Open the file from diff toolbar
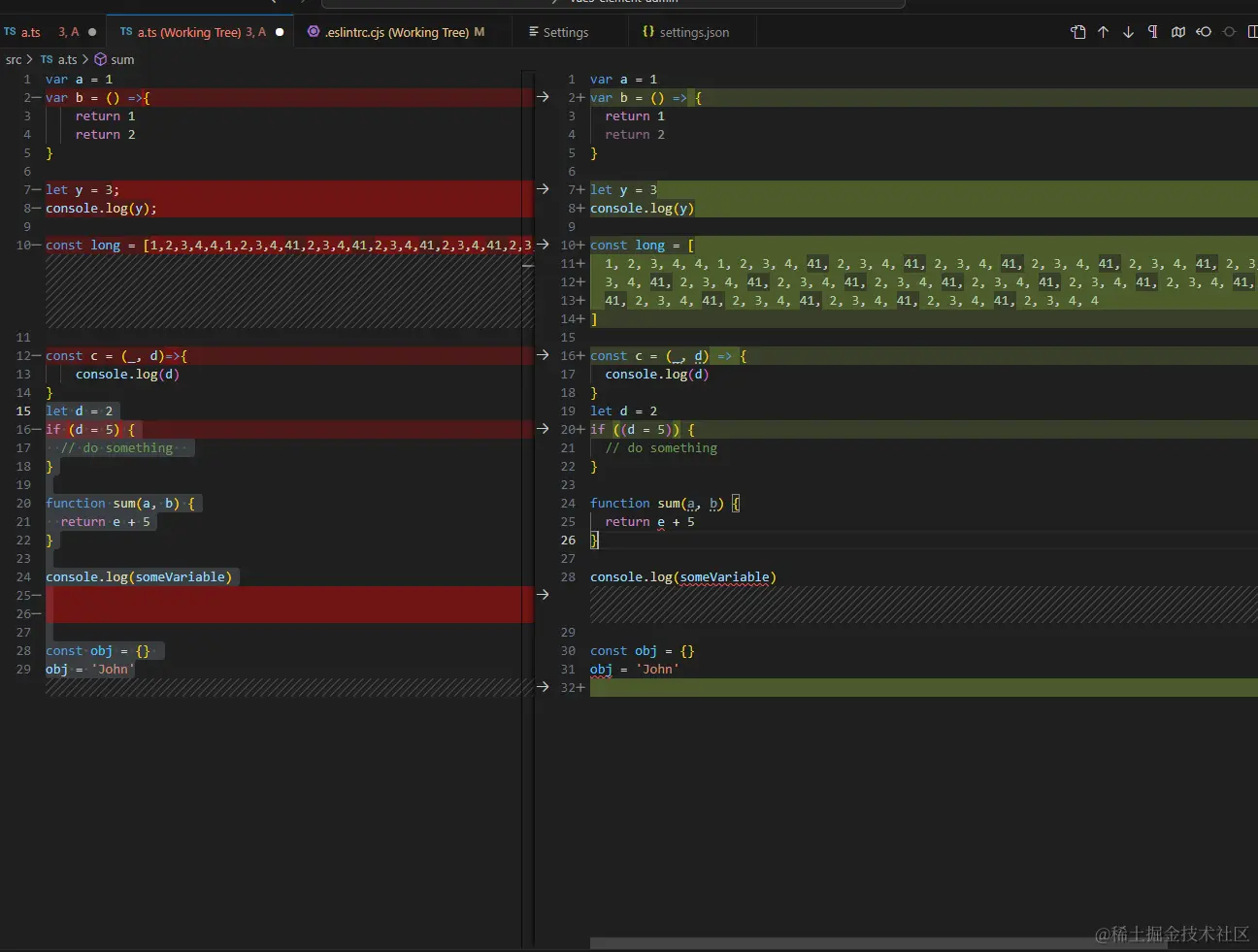The height and width of the screenshot is (952, 1258). tap(1077, 32)
